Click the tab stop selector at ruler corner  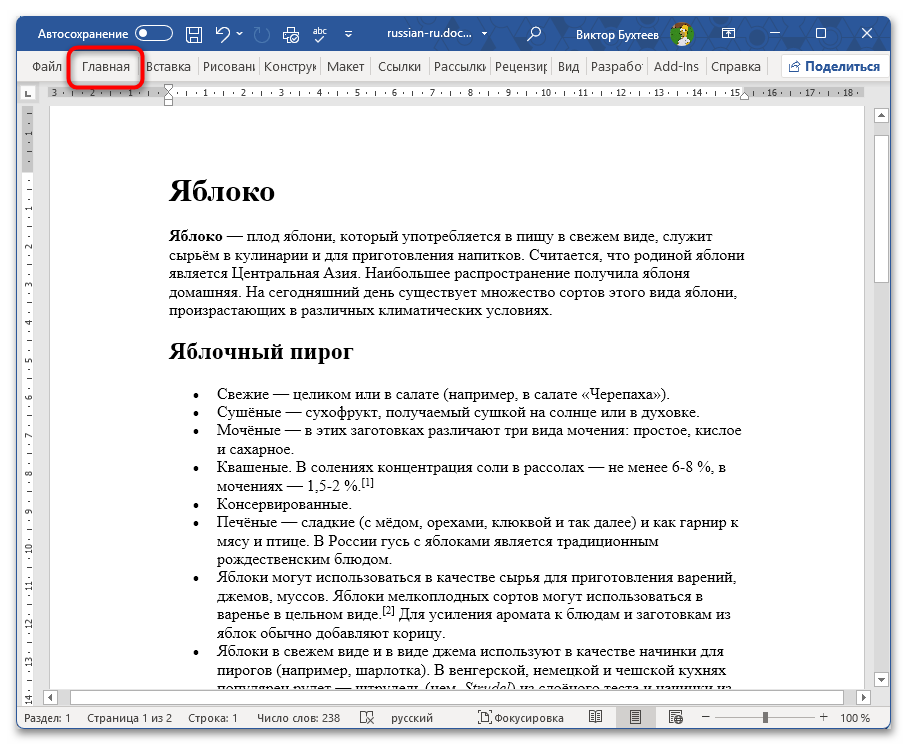(x=28, y=93)
